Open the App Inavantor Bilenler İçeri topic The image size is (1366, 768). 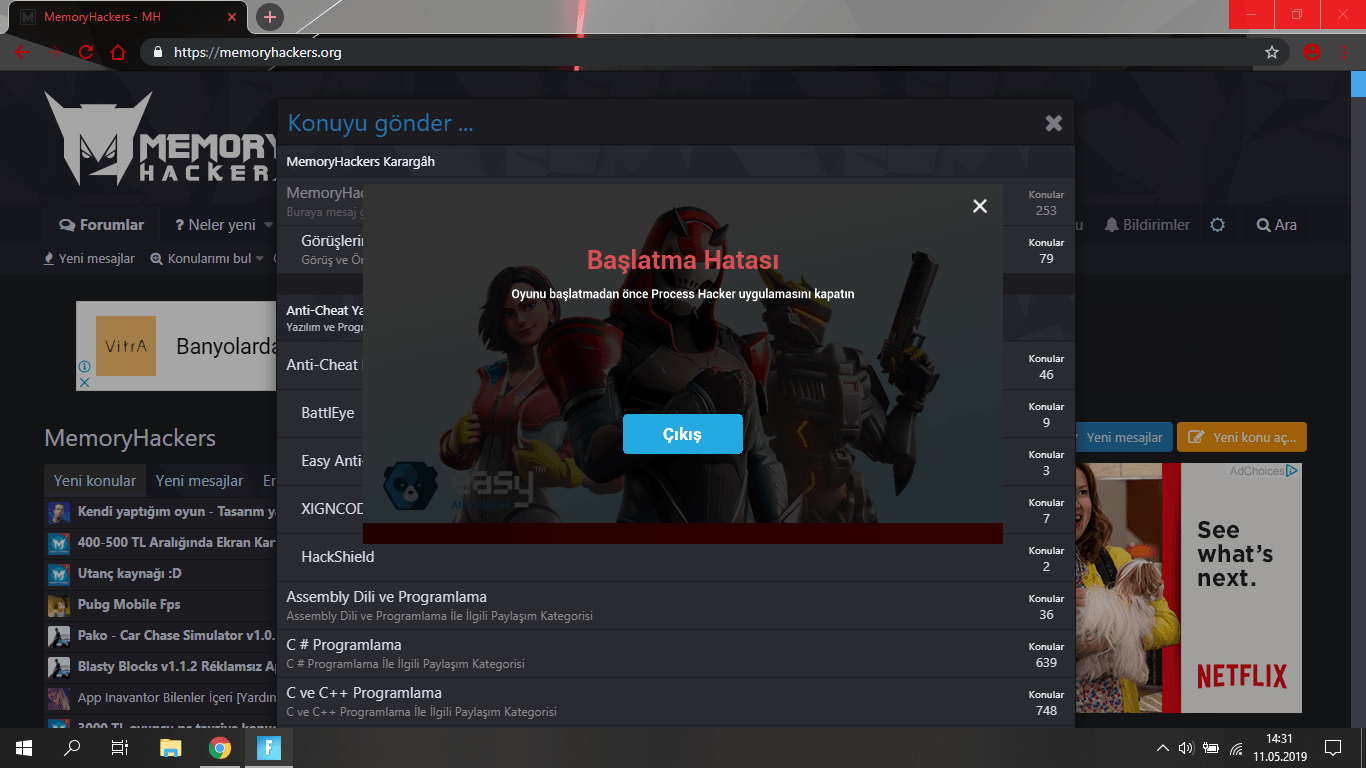click(177, 698)
